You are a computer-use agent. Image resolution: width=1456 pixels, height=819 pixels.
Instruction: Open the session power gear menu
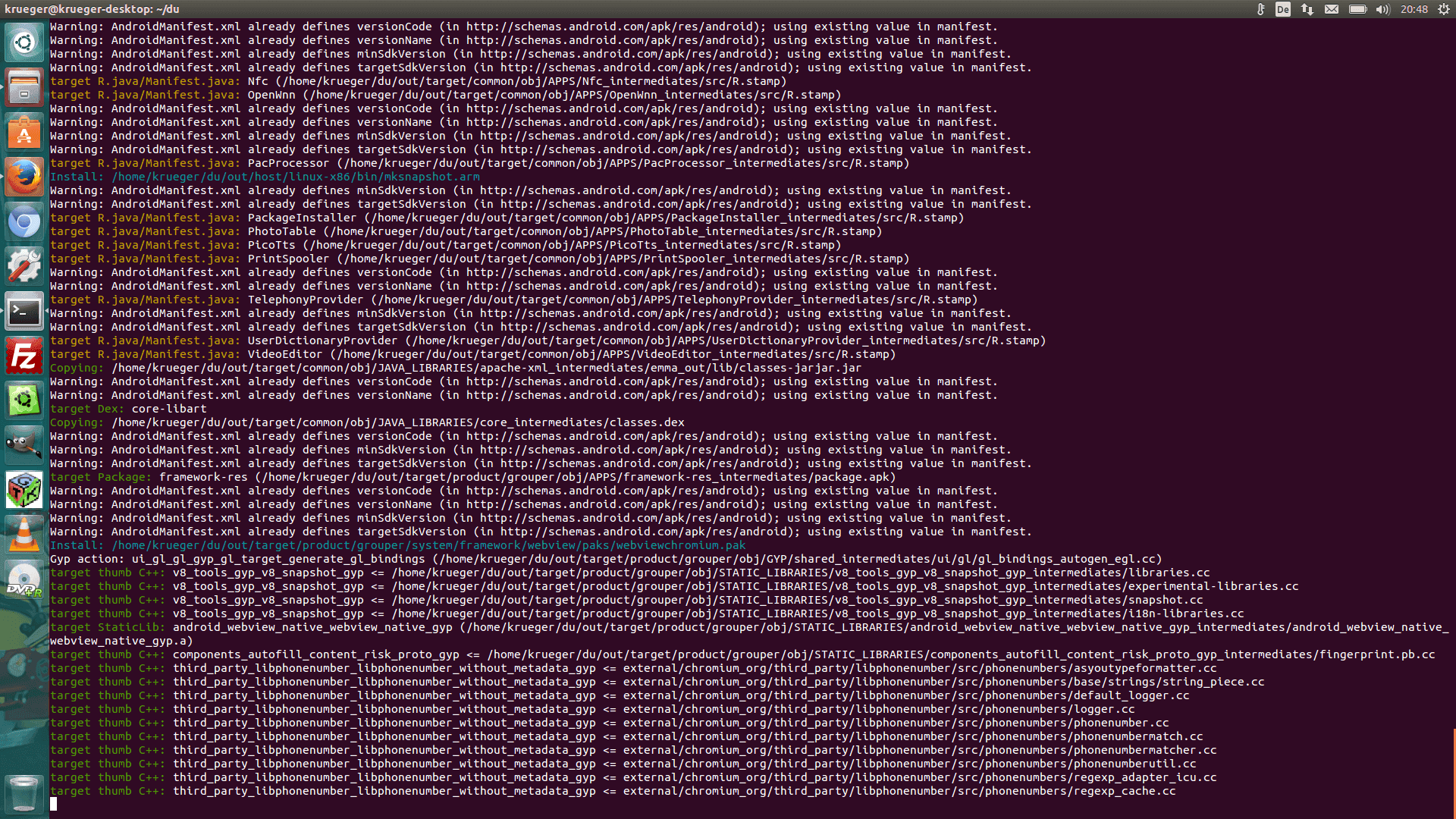pos(1444,9)
